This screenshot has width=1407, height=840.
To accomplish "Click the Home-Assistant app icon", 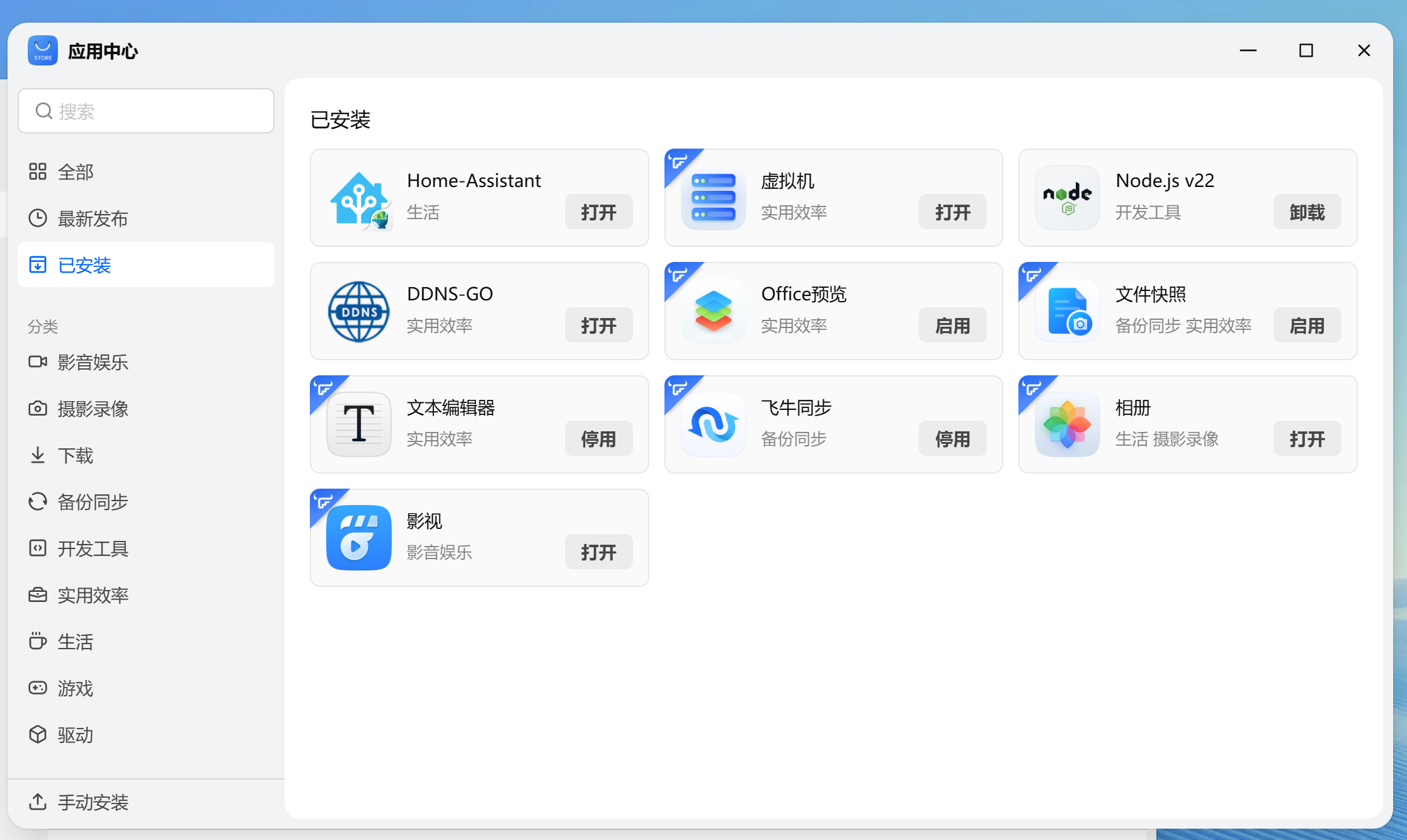I will [359, 199].
